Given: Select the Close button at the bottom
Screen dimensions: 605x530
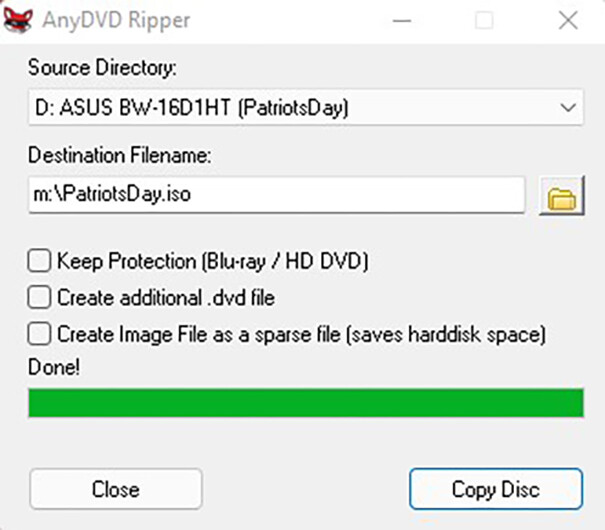Looking at the screenshot, I should (x=116, y=489).
